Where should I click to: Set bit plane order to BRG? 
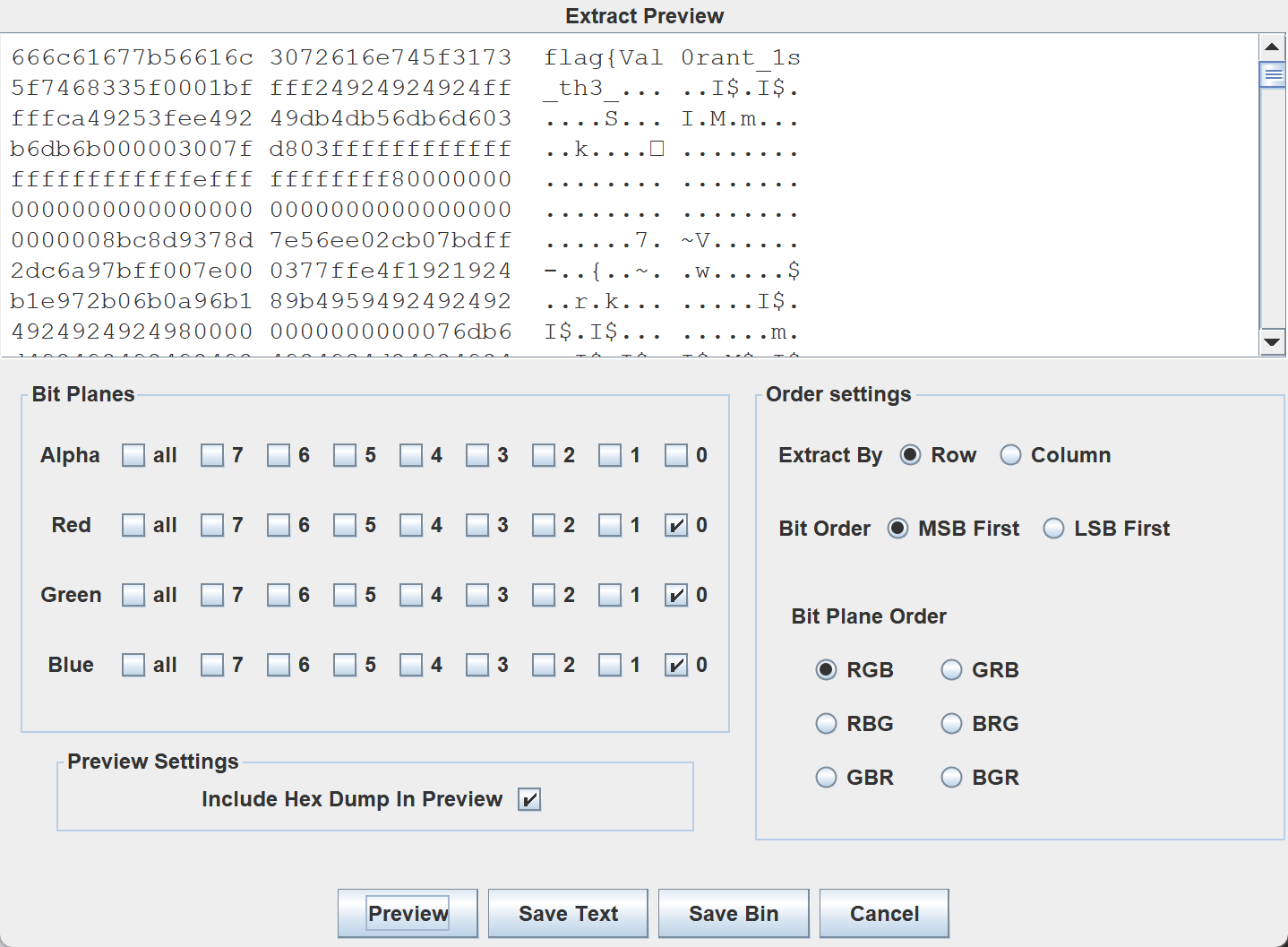click(952, 724)
